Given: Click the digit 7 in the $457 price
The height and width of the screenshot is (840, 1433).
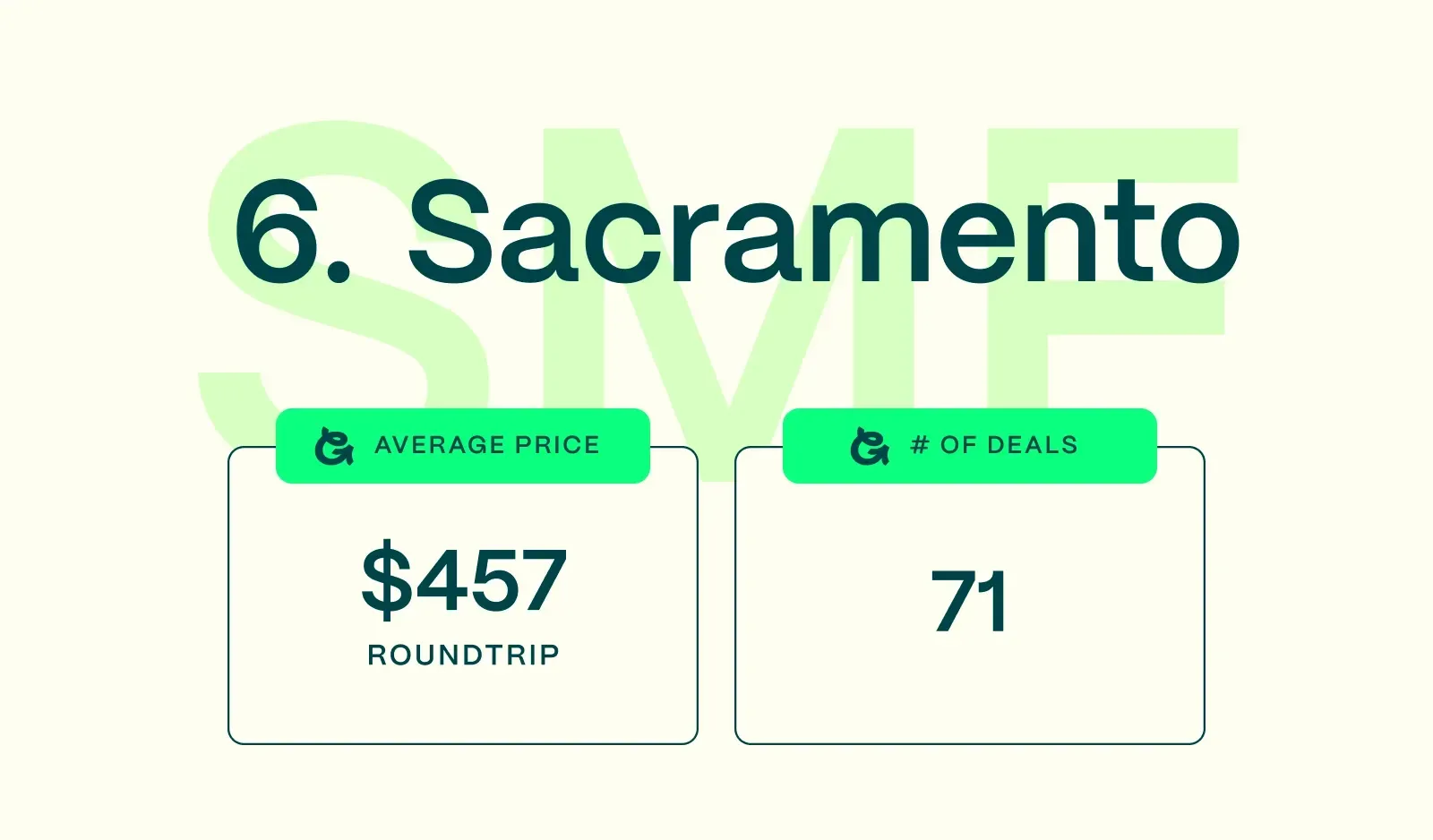Looking at the screenshot, I should click(x=540, y=580).
